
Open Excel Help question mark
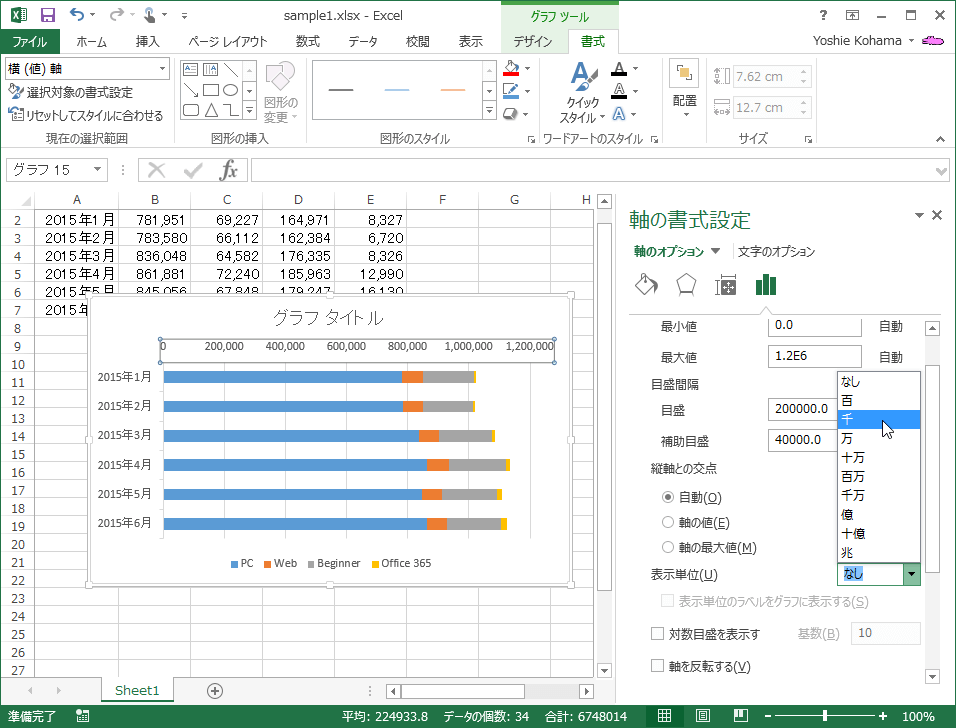[x=823, y=15]
